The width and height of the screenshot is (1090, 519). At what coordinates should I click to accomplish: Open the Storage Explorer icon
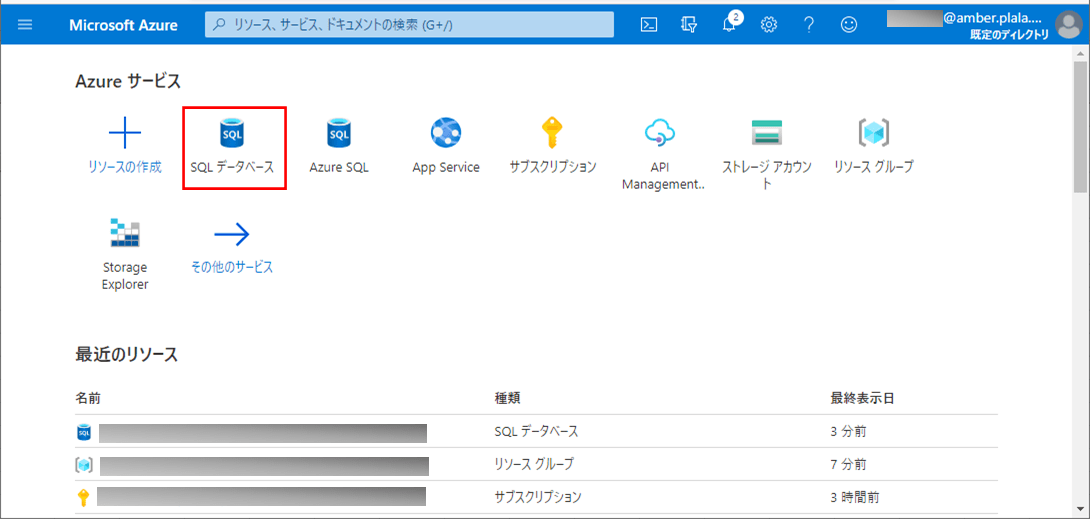tap(125, 233)
